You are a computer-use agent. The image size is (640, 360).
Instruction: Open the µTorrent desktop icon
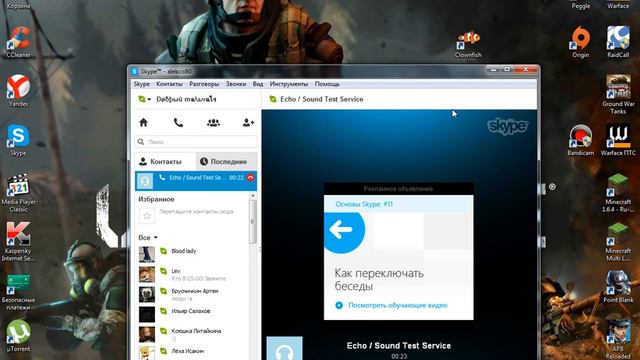[18, 336]
